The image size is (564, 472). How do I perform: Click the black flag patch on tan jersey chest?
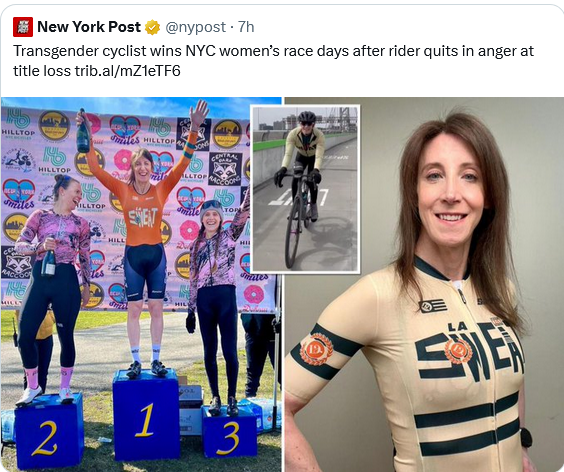point(433,305)
